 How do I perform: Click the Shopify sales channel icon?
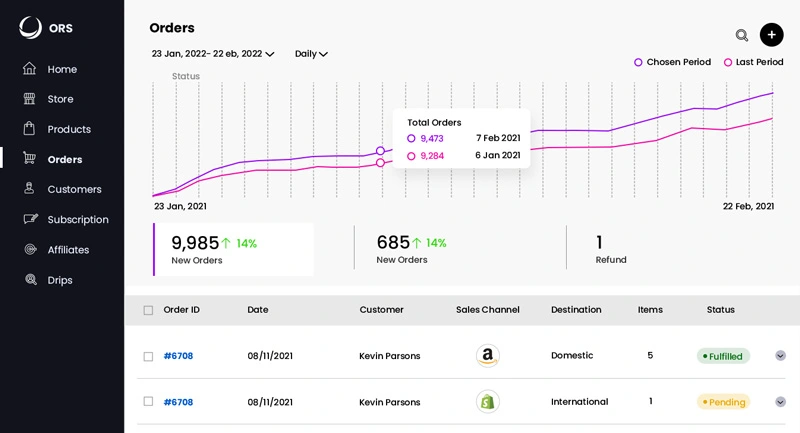[487, 402]
